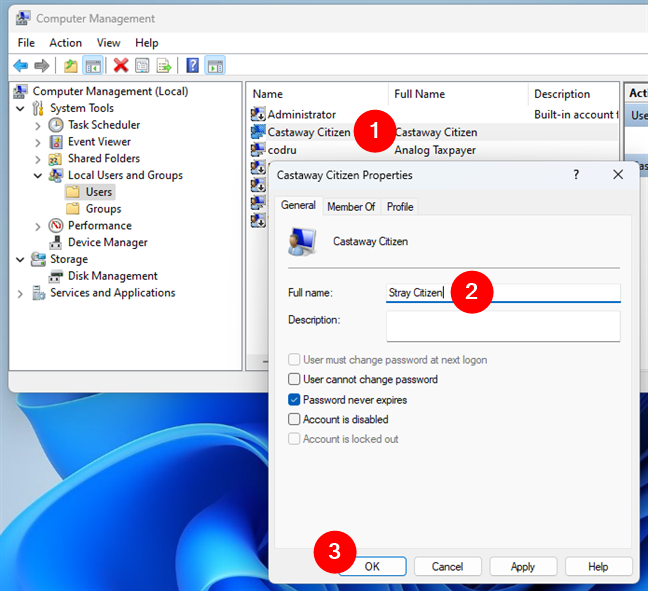Screen dimensions: 648x591
Task: Expand Services and Applications node
Action: 20,294
